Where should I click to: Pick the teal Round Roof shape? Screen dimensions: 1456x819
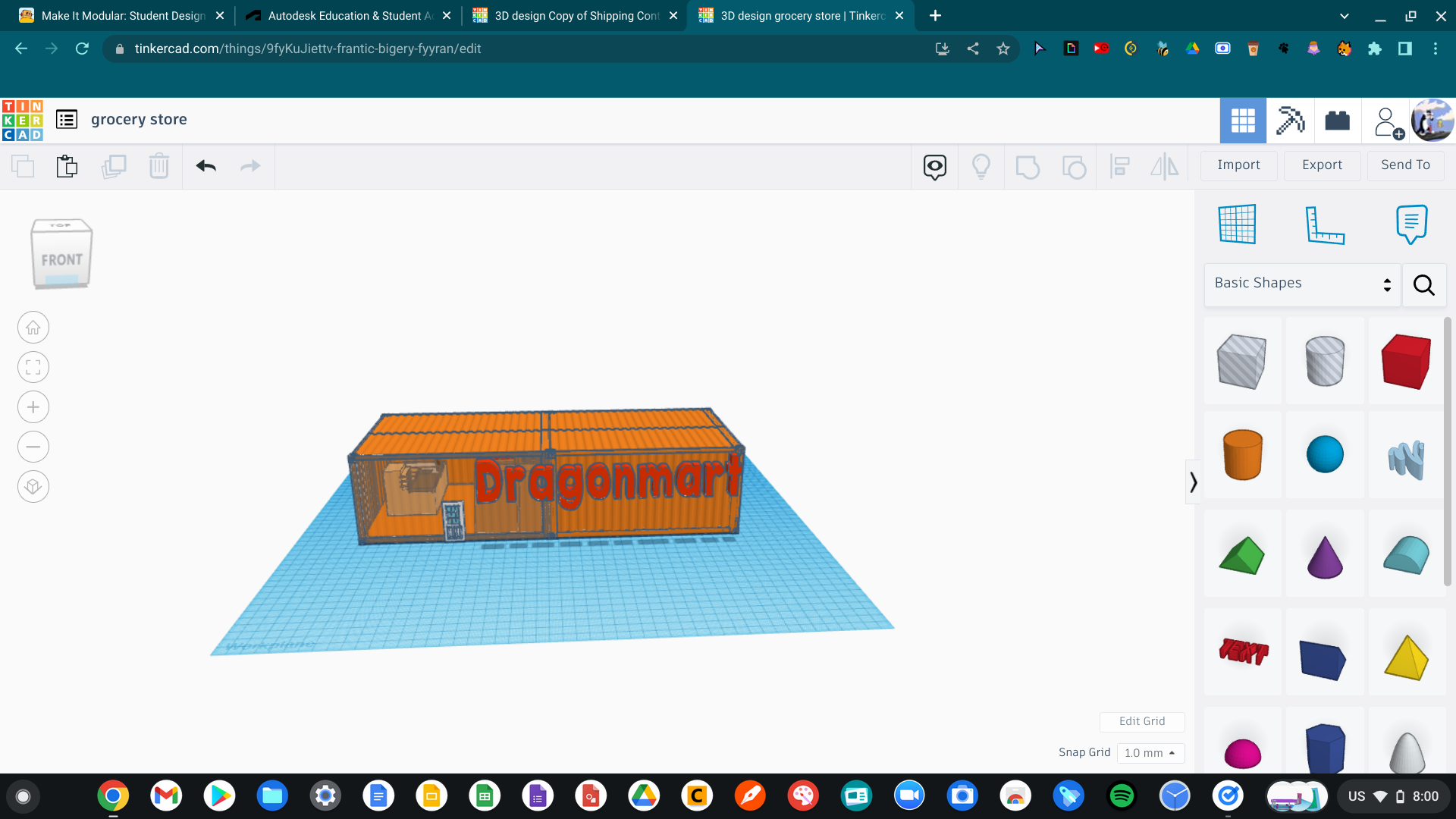click(x=1406, y=555)
